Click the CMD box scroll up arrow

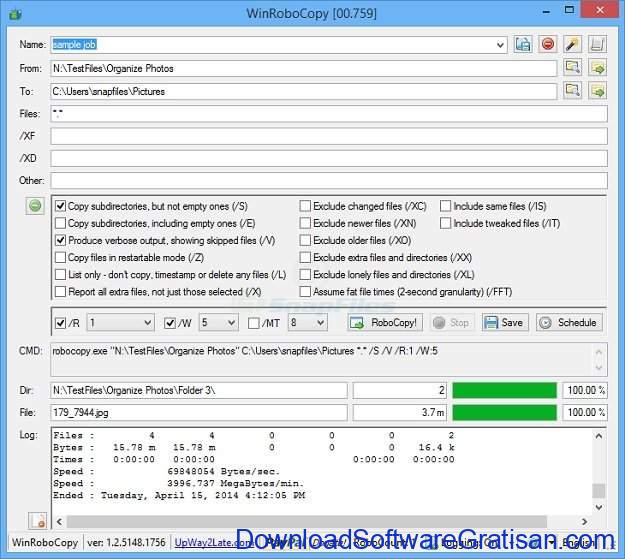(599, 352)
